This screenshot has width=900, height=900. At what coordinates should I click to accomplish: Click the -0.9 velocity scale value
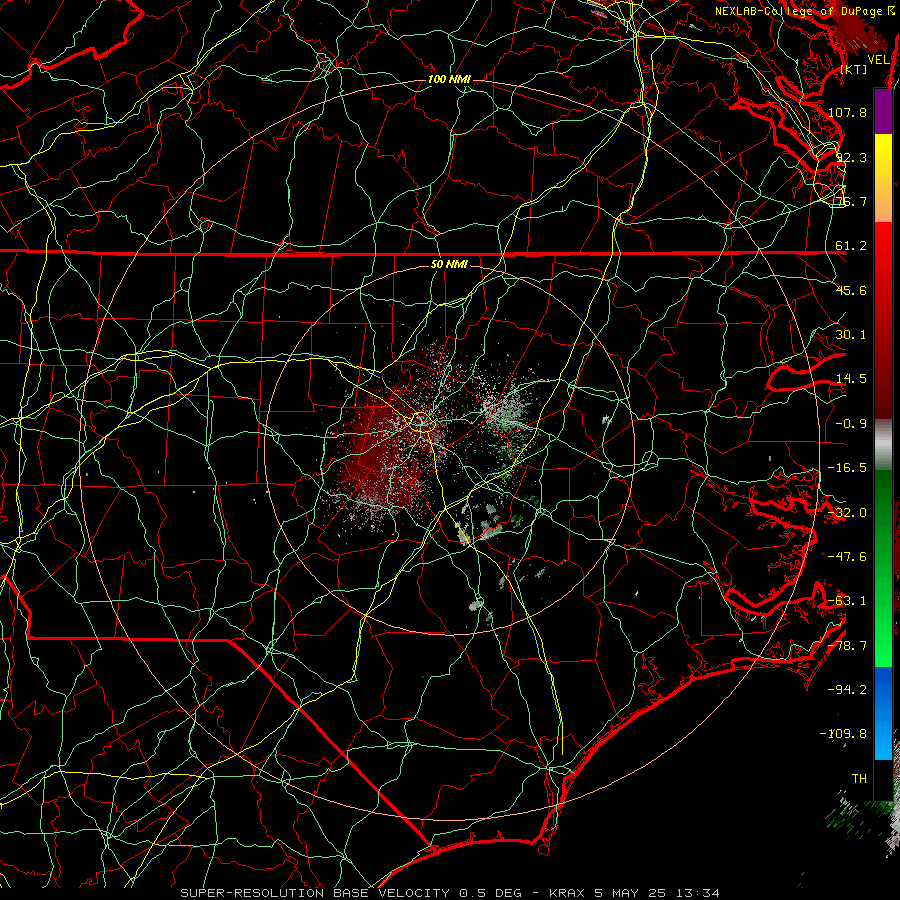pos(851,424)
